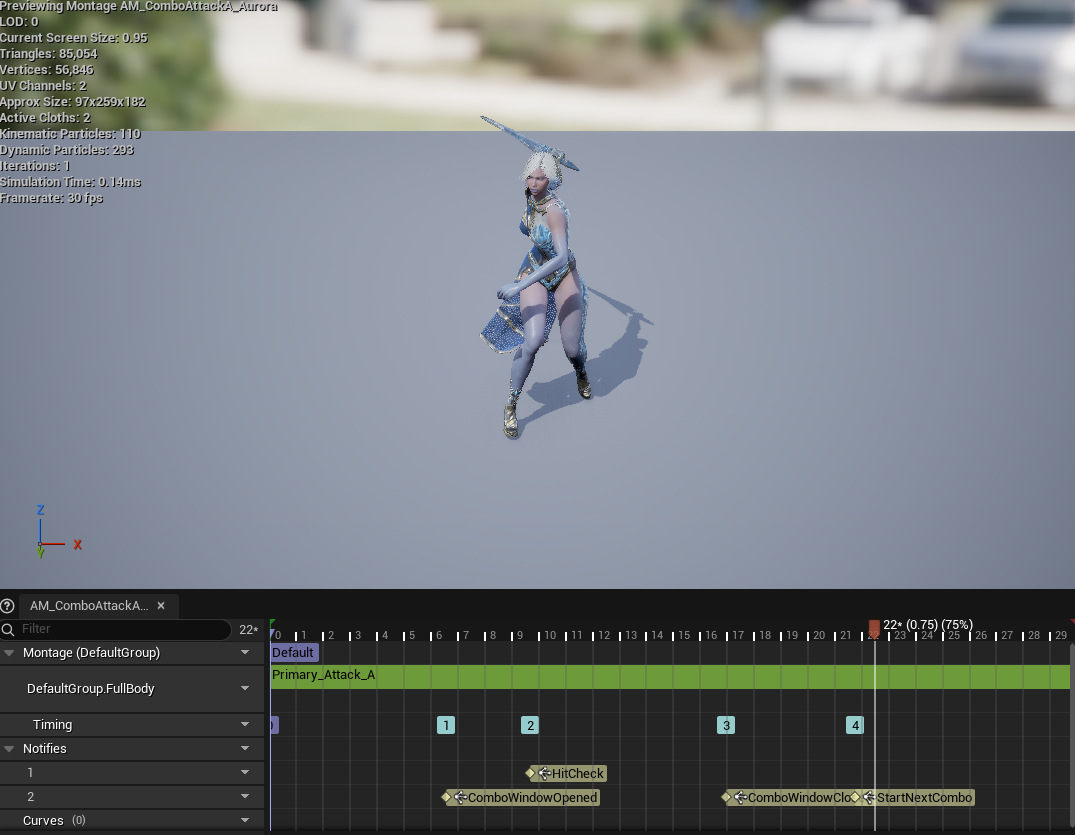Image resolution: width=1075 pixels, height=835 pixels.
Task: Select the Default montage section
Action: pyautogui.click(x=293, y=653)
